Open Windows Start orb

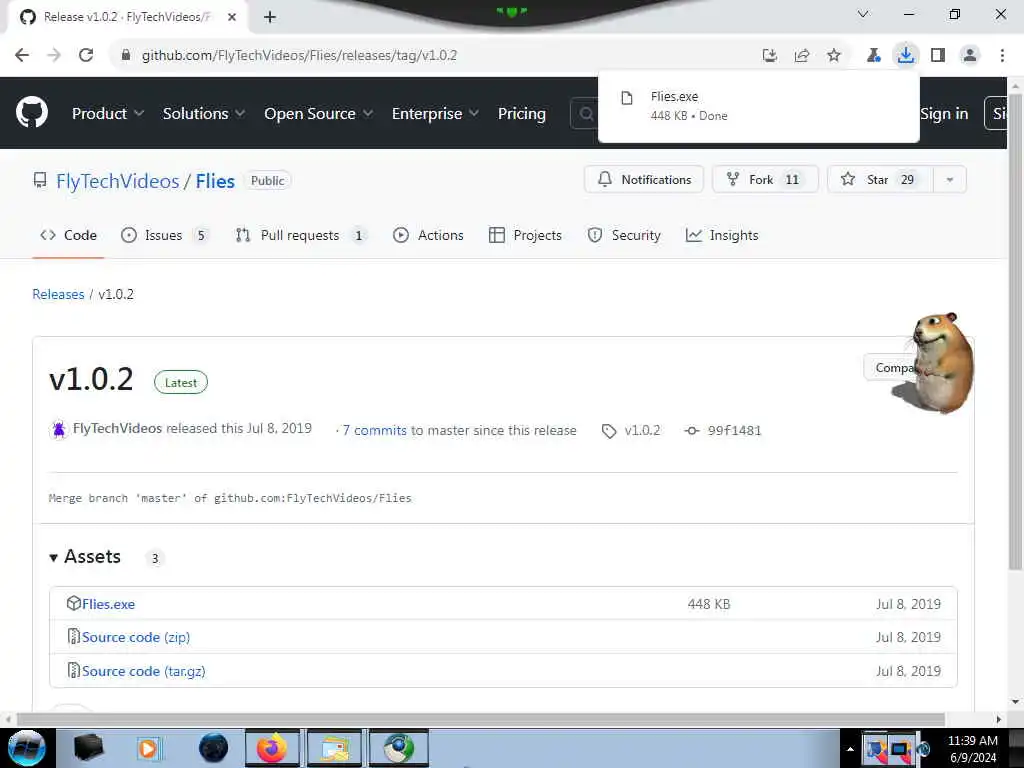tap(27, 748)
